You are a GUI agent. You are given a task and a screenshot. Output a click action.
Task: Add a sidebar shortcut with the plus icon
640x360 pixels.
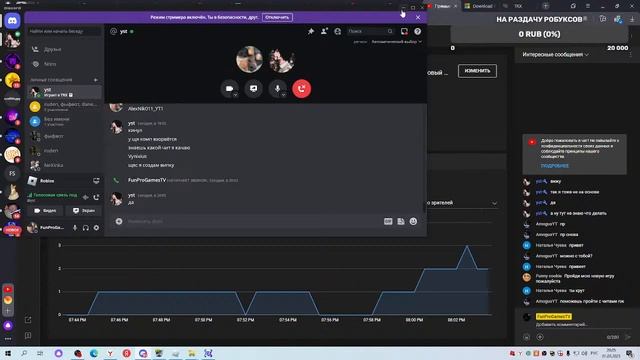tap(8, 311)
